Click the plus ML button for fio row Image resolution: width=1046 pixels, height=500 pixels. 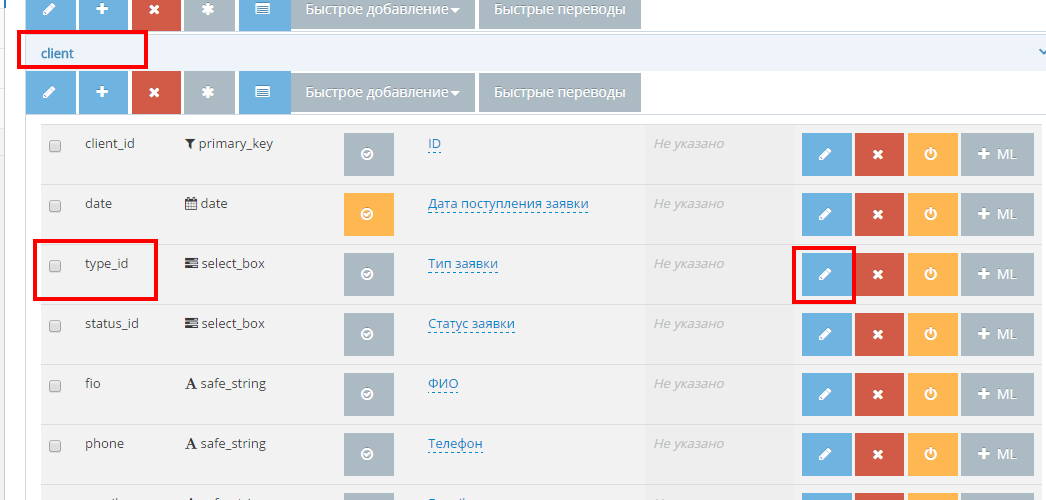pyautogui.click(x=997, y=394)
